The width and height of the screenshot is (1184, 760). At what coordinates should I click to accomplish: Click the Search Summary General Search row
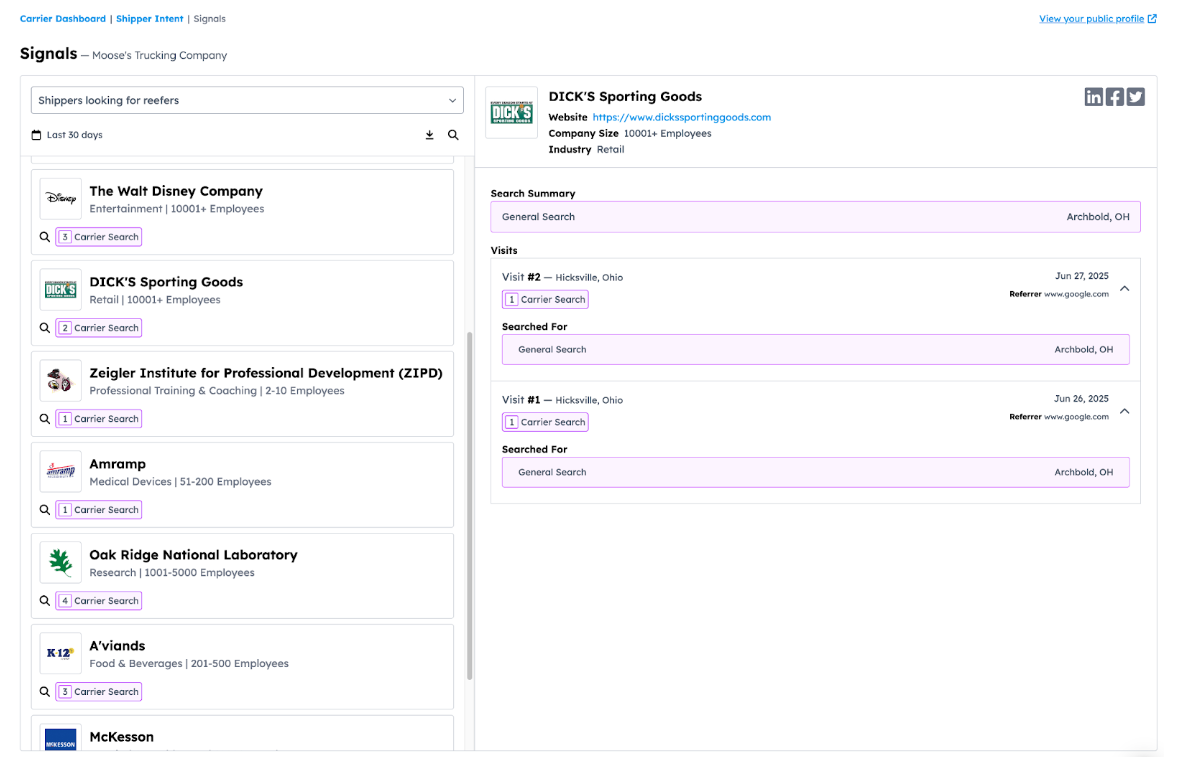click(816, 218)
